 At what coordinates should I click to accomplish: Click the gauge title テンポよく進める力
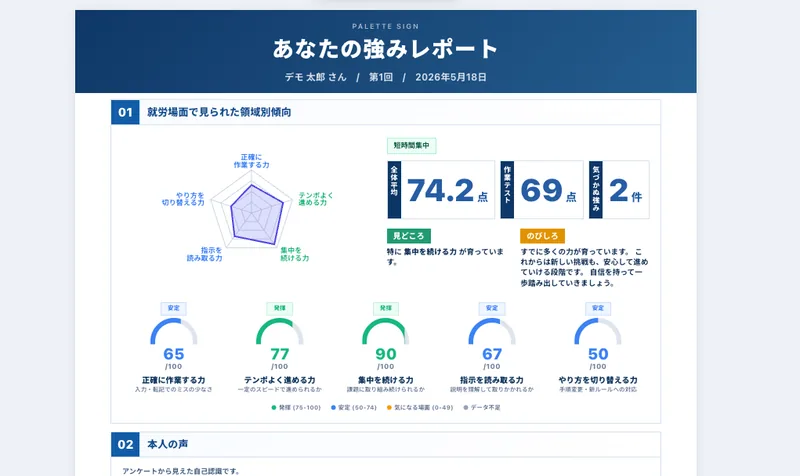(x=280, y=380)
